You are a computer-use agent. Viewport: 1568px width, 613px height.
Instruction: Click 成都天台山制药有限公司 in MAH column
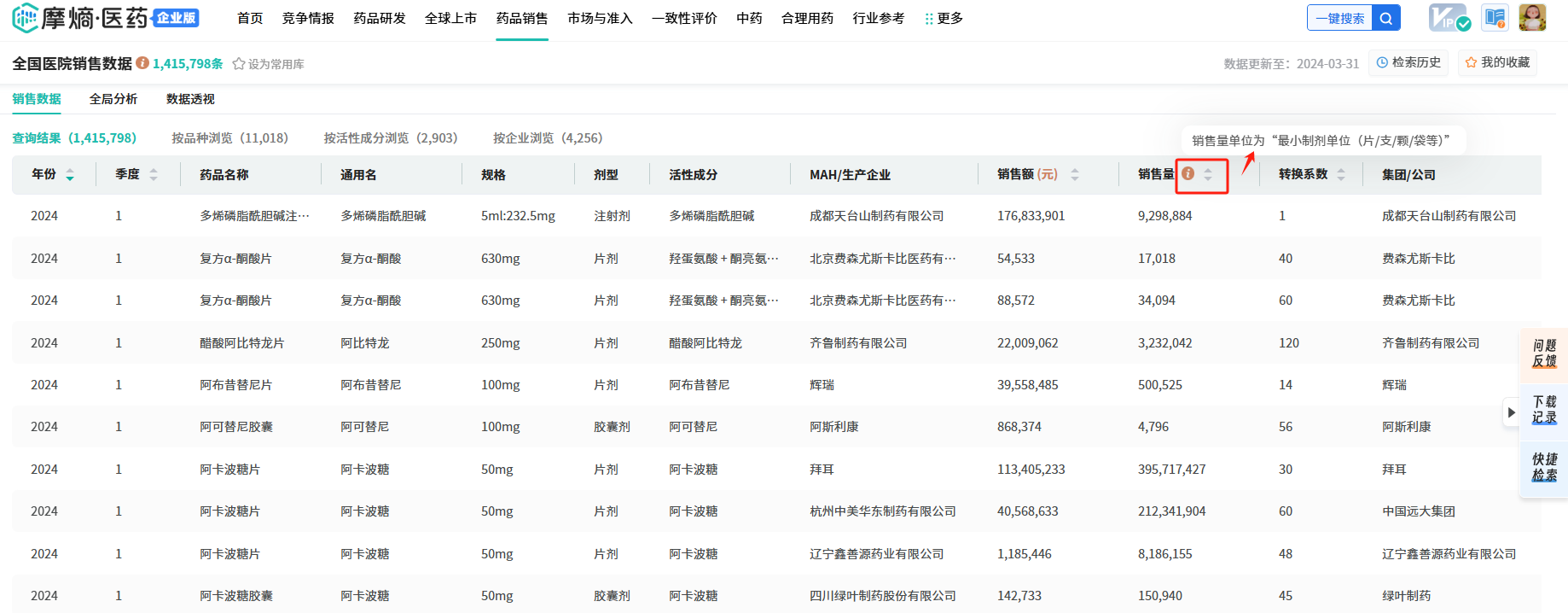pos(876,216)
